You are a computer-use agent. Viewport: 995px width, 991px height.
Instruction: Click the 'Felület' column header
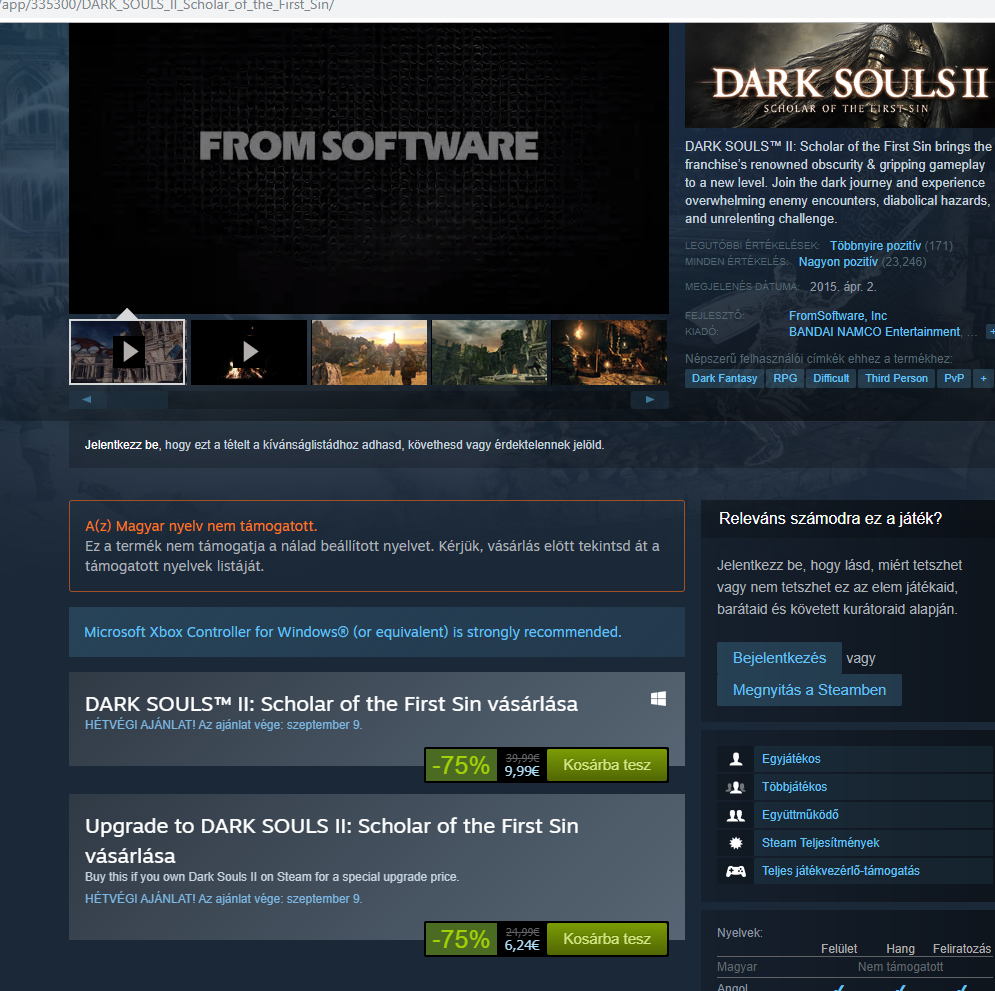click(839, 948)
